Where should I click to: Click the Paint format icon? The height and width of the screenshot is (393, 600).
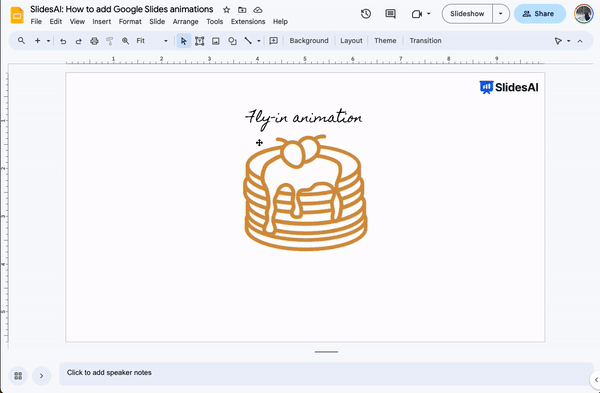coord(109,41)
